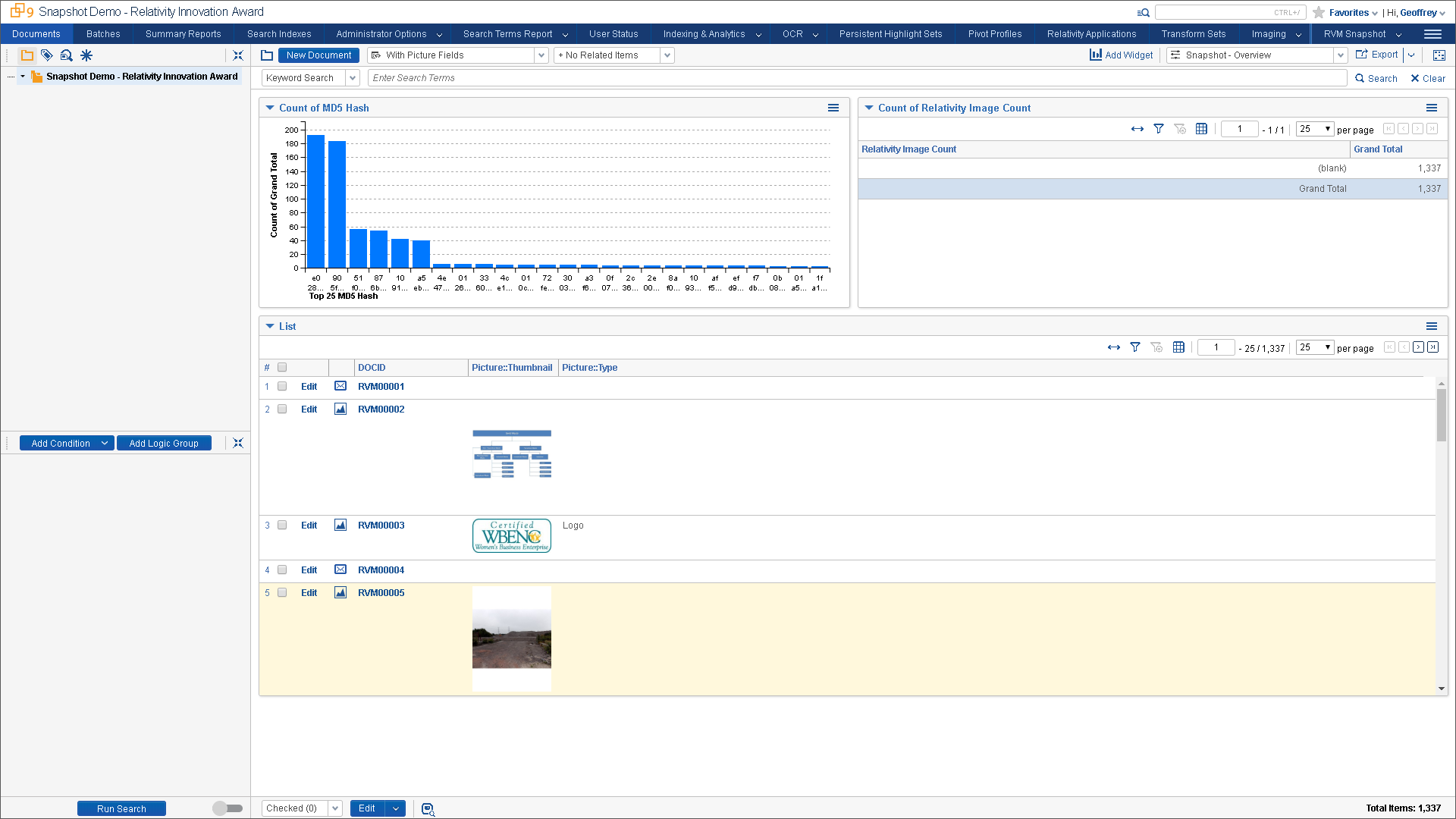Open the No Related Items dropdown
Viewport: 1456px width, 819px height.
click(666, 55)
